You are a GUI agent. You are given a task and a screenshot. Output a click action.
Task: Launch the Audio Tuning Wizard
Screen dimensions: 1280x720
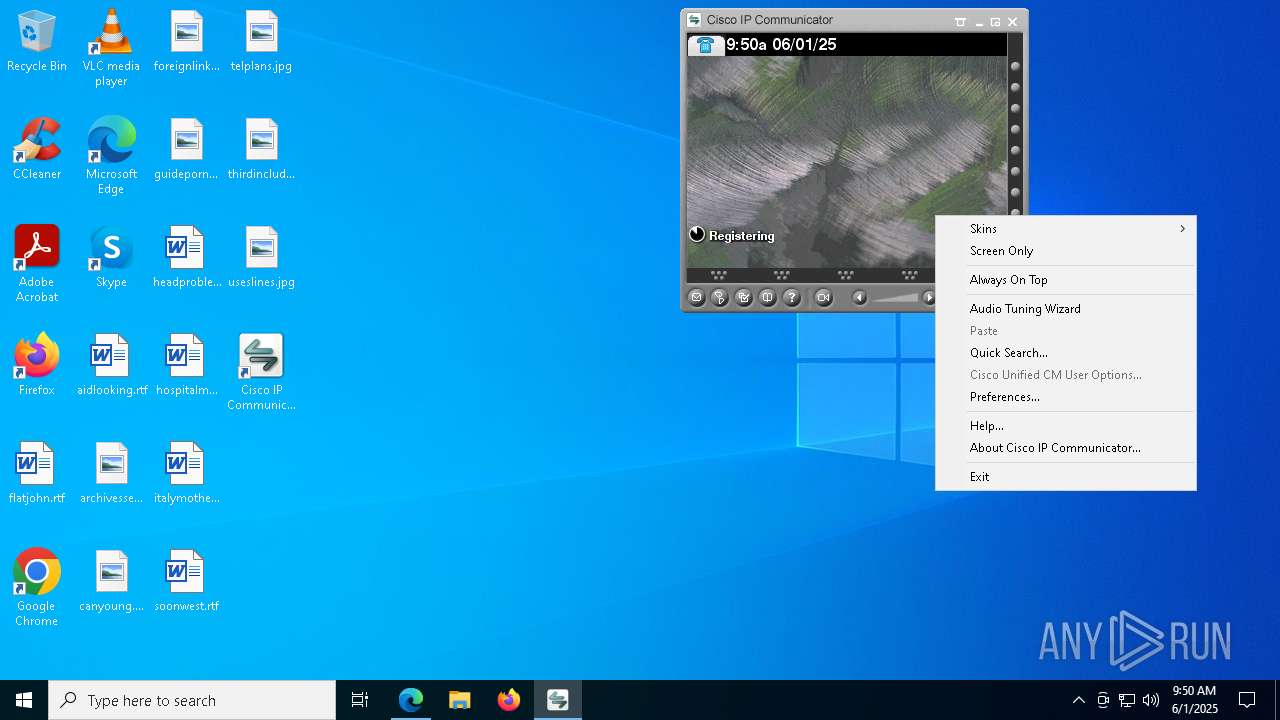point(1066,309)
